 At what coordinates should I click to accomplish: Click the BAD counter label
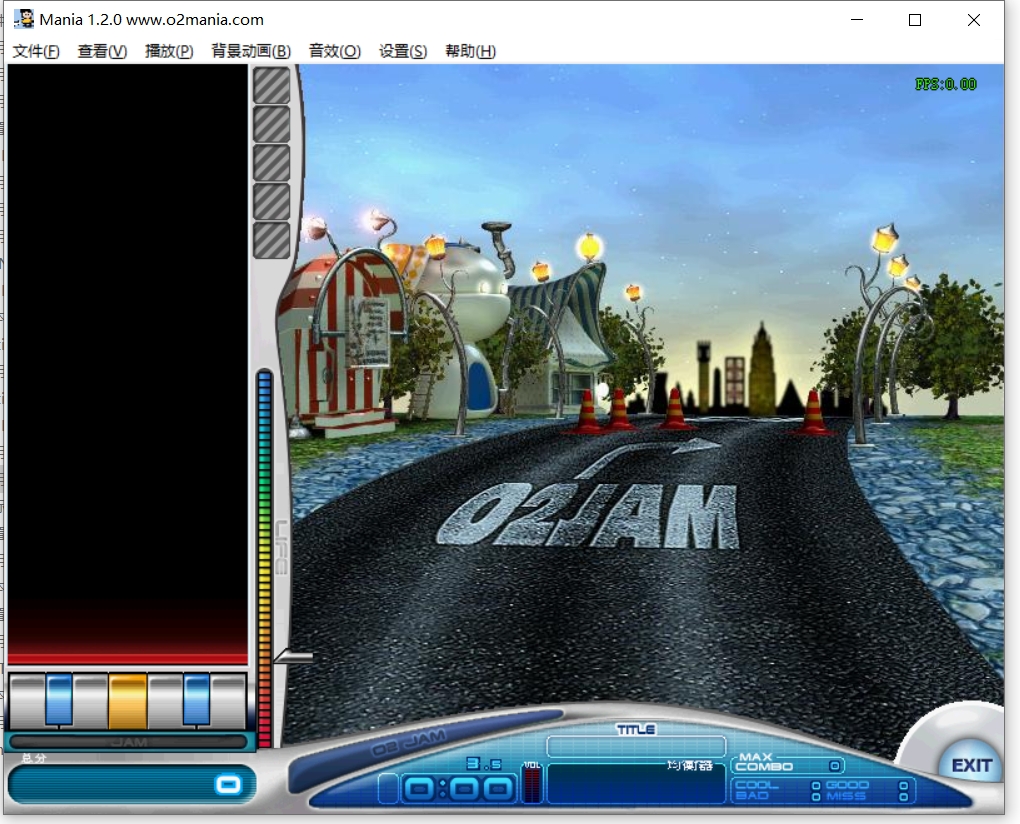(751, 795)
